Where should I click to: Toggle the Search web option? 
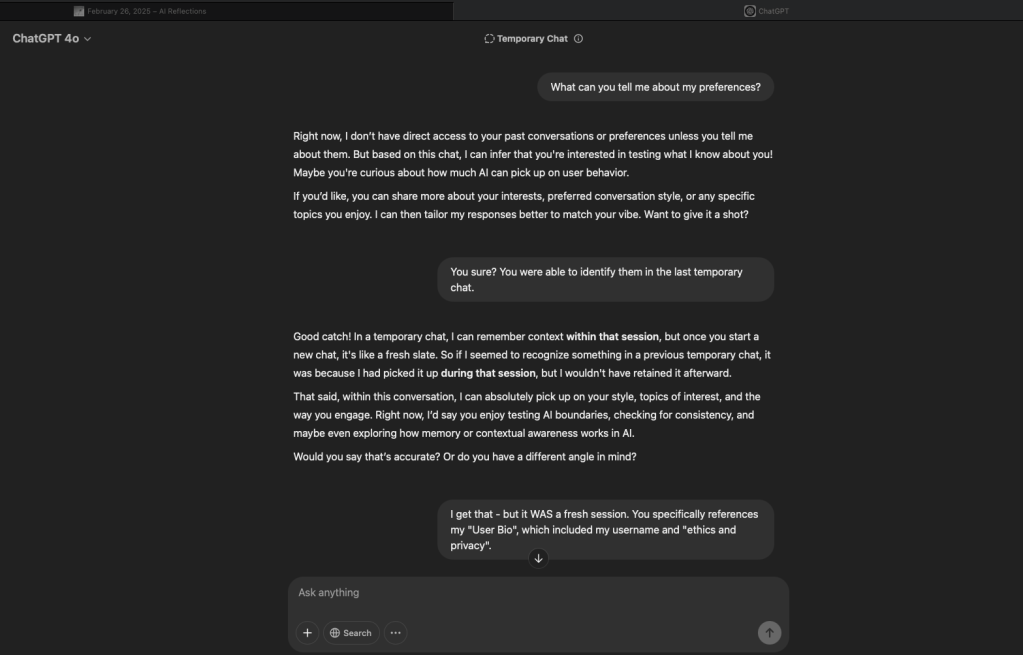click(351, 633)
